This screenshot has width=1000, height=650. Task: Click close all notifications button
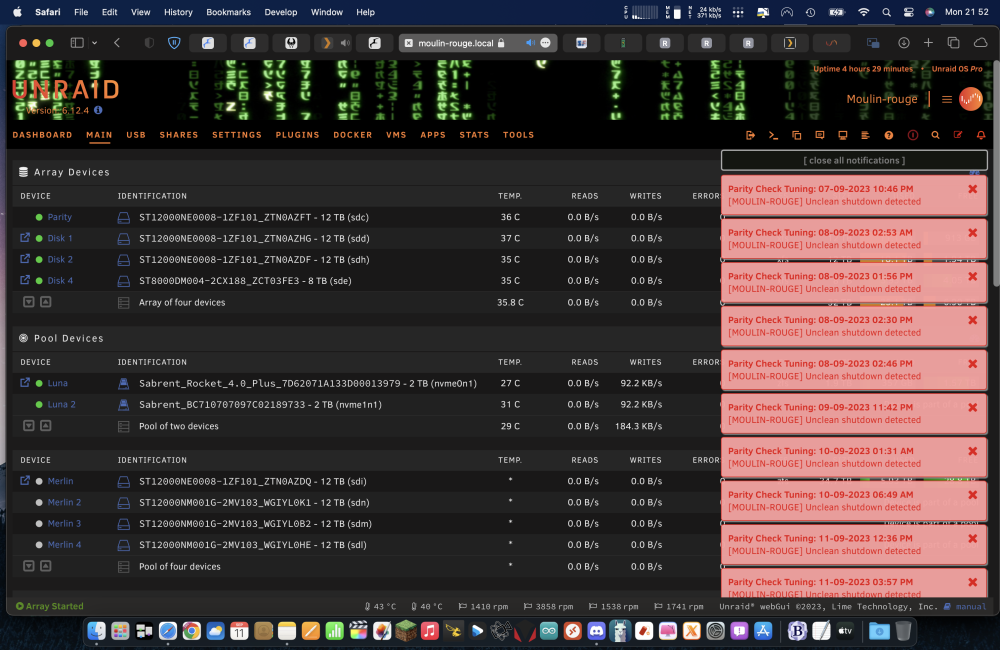pyautogui.click(x=854, y=160)
